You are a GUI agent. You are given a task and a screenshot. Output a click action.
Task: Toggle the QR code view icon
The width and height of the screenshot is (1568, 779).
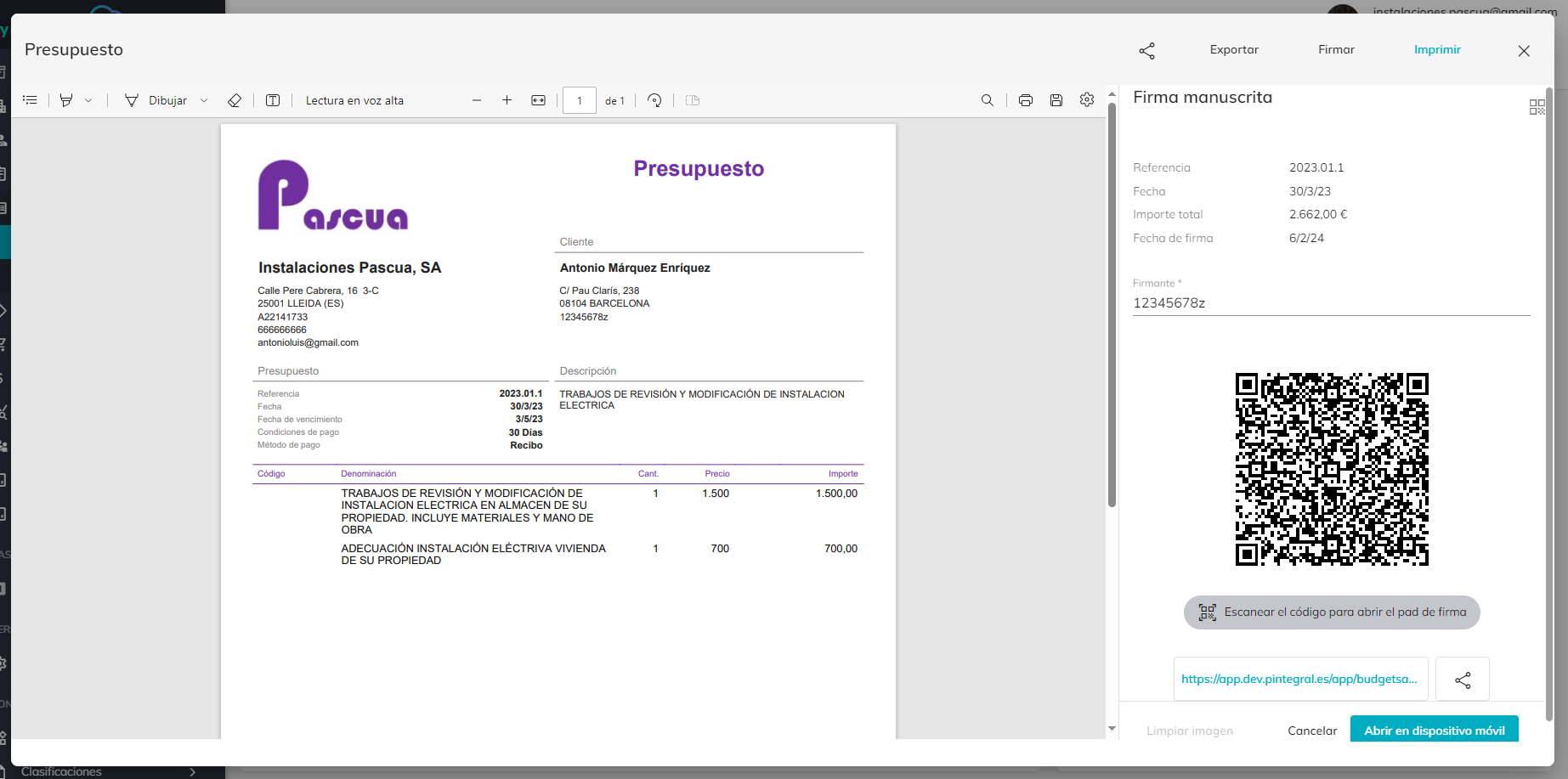[x=1537, y=107]
